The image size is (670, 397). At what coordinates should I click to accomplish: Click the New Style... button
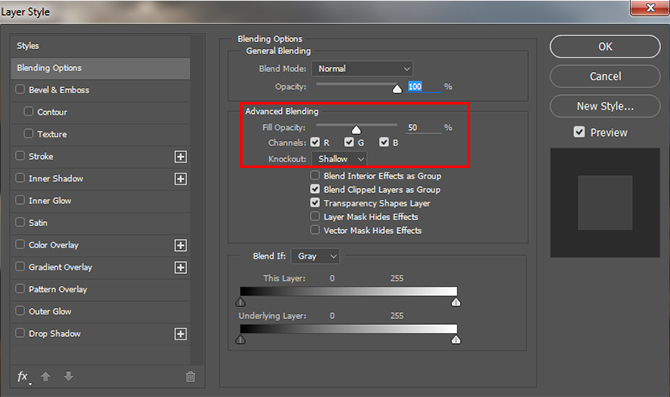[605, 106]
